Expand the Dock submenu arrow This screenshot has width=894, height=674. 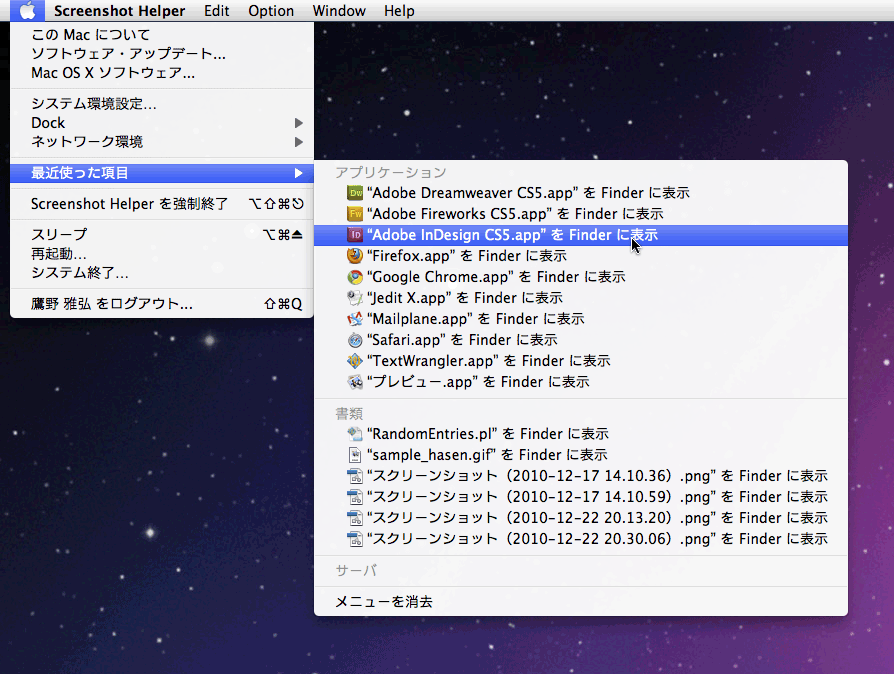pos(298,123)
